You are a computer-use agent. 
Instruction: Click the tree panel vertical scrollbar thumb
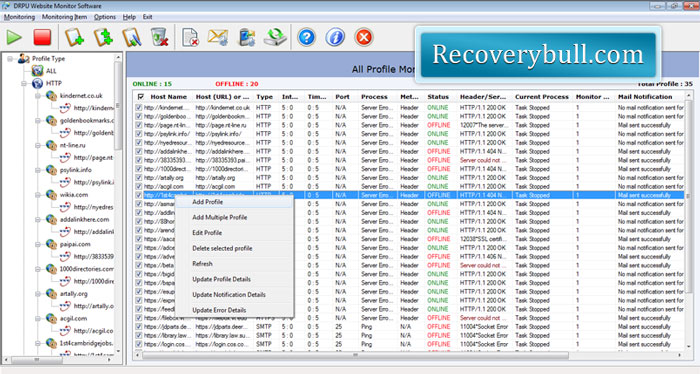click(x=118, y=106)
